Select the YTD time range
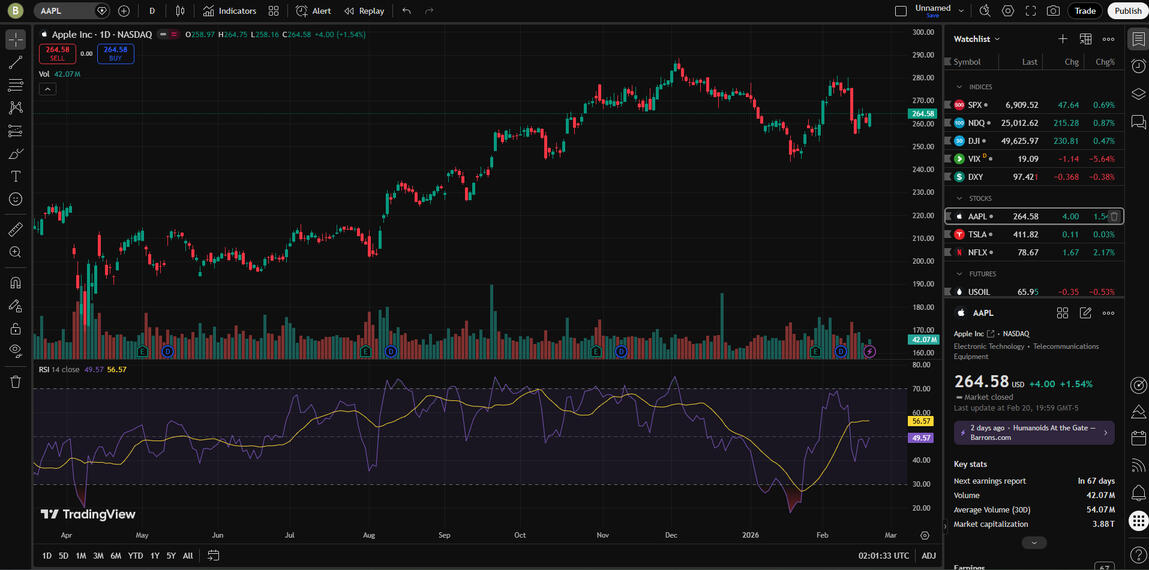1149x570 pixels. 136,555
